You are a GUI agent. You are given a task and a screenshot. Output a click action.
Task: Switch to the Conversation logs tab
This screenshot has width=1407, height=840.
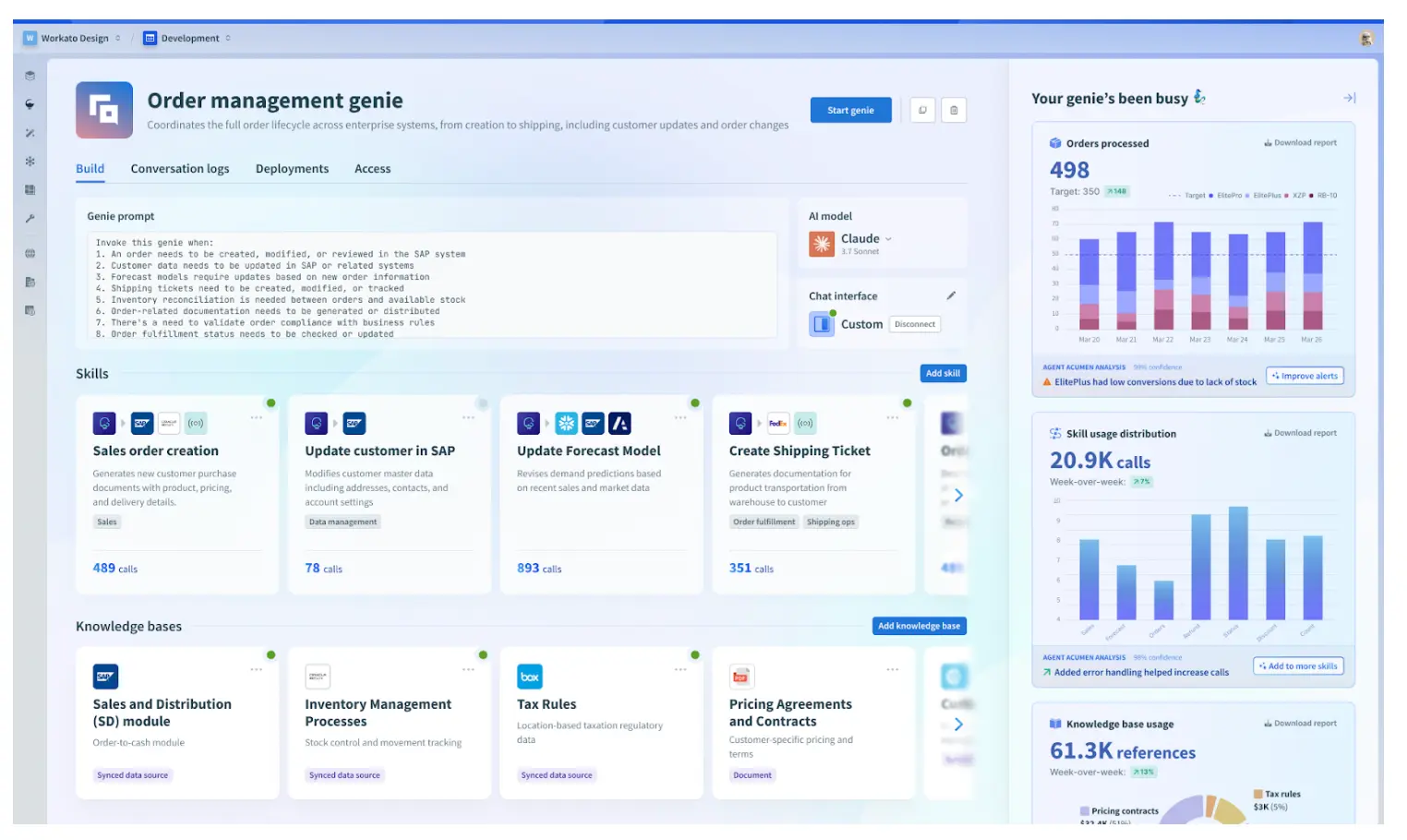180,169
